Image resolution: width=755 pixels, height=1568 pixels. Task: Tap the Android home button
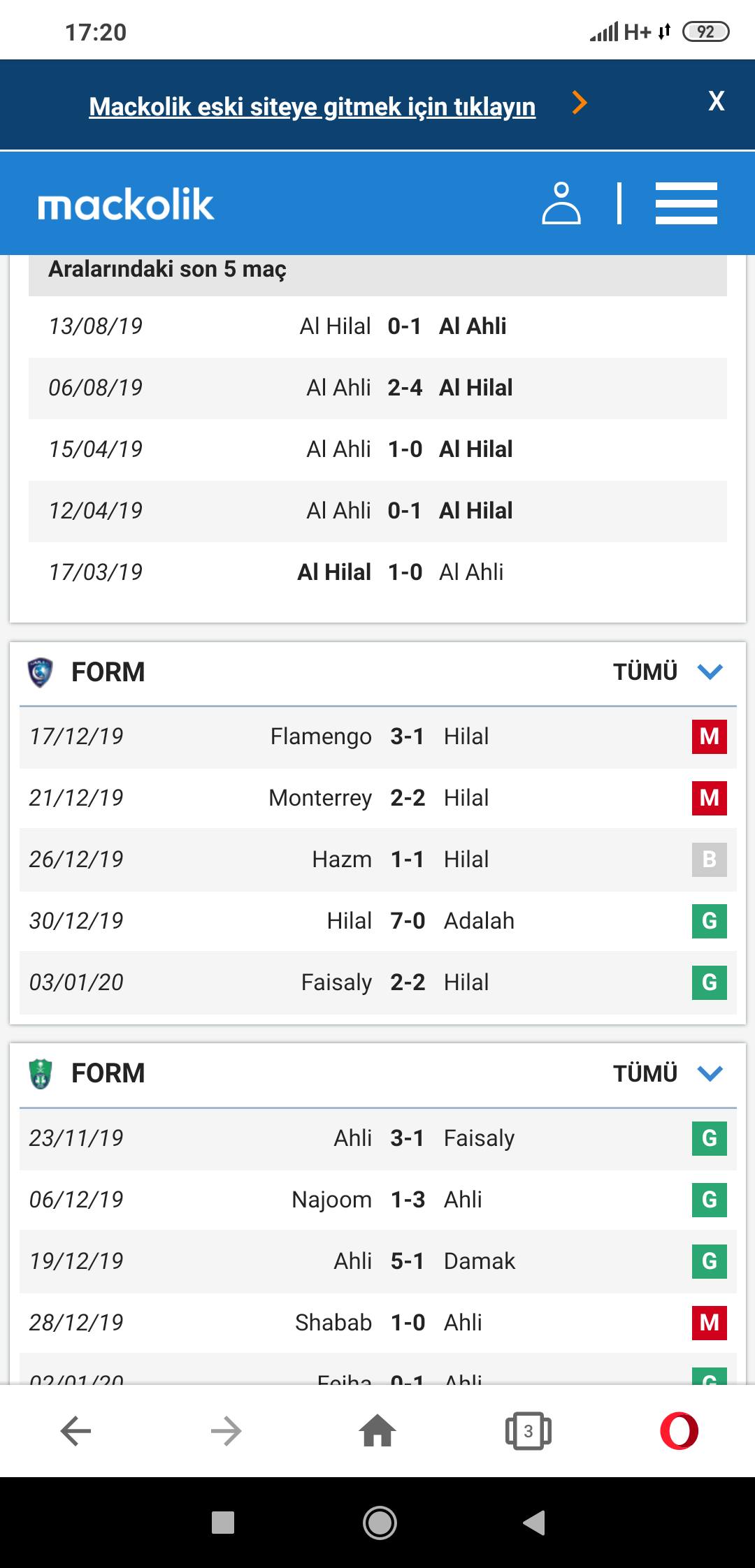pos(380,1523)
